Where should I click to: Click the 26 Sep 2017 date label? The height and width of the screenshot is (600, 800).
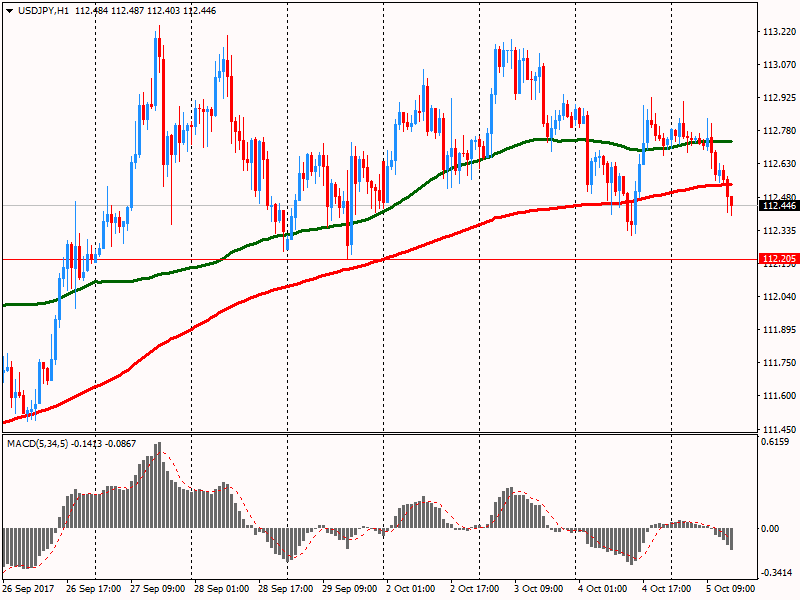[x=28, y=589]
